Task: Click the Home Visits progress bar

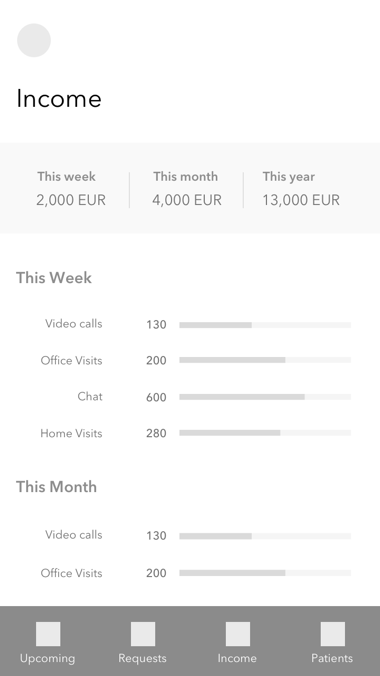Action: pos(265,433)
